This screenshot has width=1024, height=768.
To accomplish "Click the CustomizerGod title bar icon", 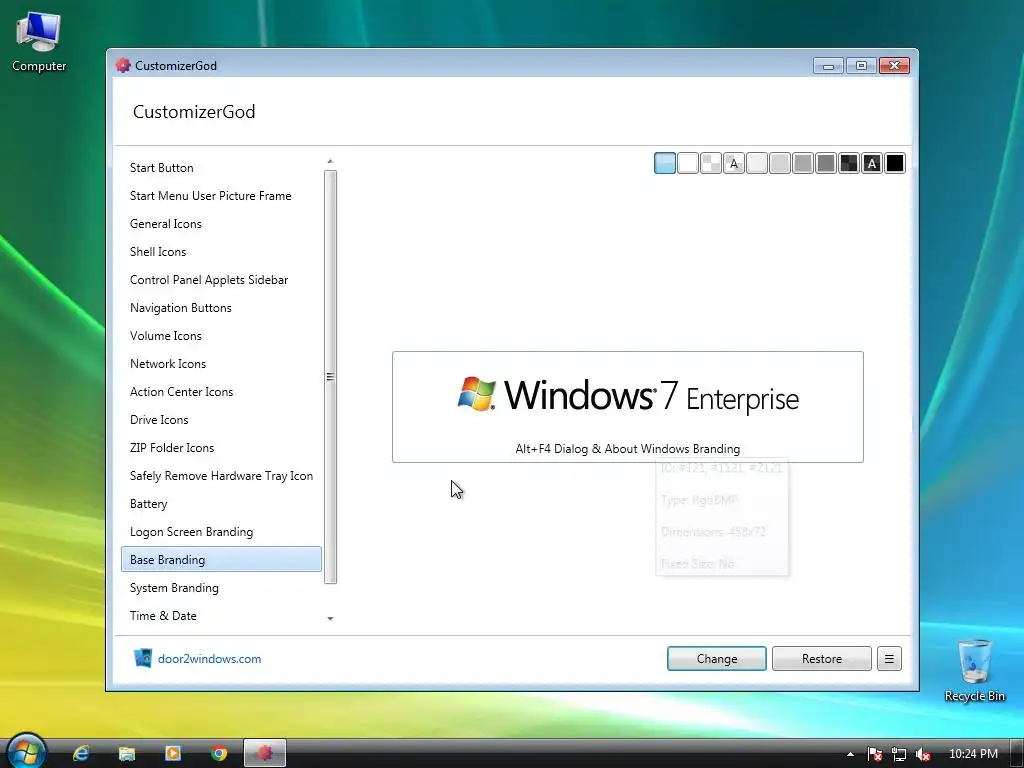I will tap(123, 65).
